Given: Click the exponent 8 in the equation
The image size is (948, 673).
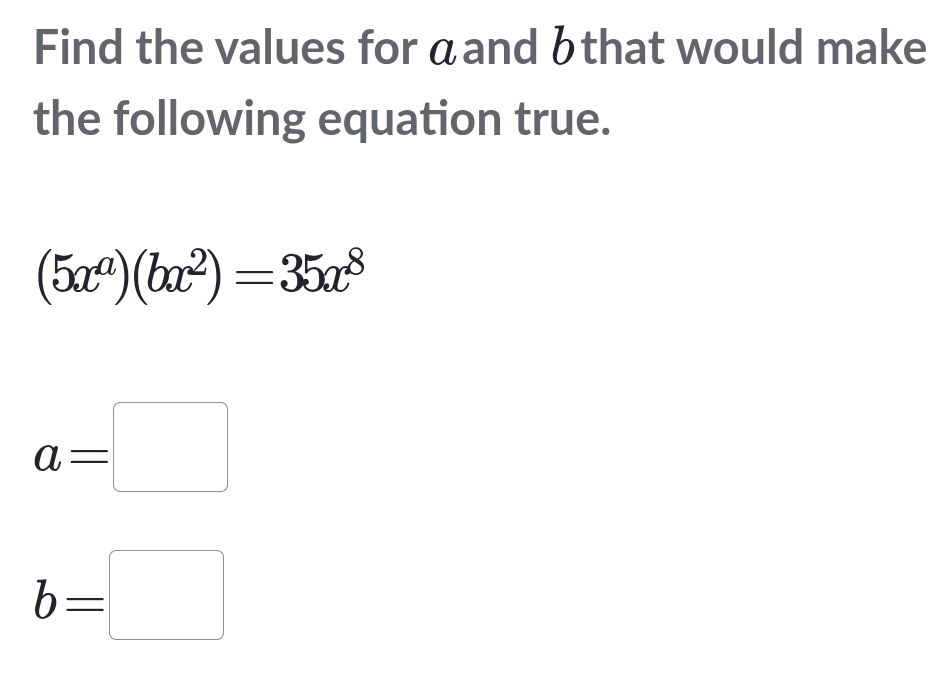Looking at the screenshot, I should [x=355, y=256].
